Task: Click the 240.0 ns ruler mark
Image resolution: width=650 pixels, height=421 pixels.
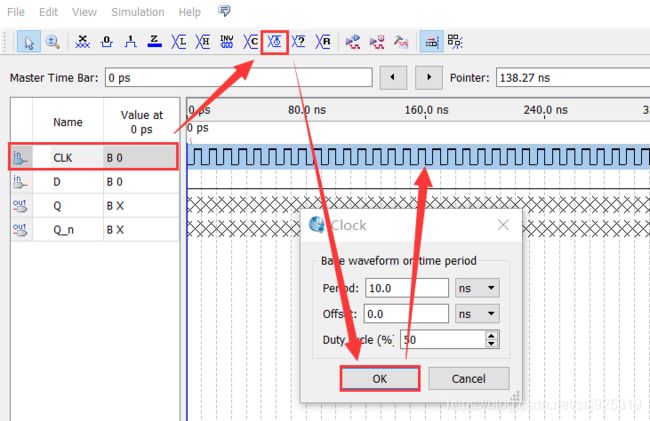Action: pyautogui.click(x=546, y=110)
